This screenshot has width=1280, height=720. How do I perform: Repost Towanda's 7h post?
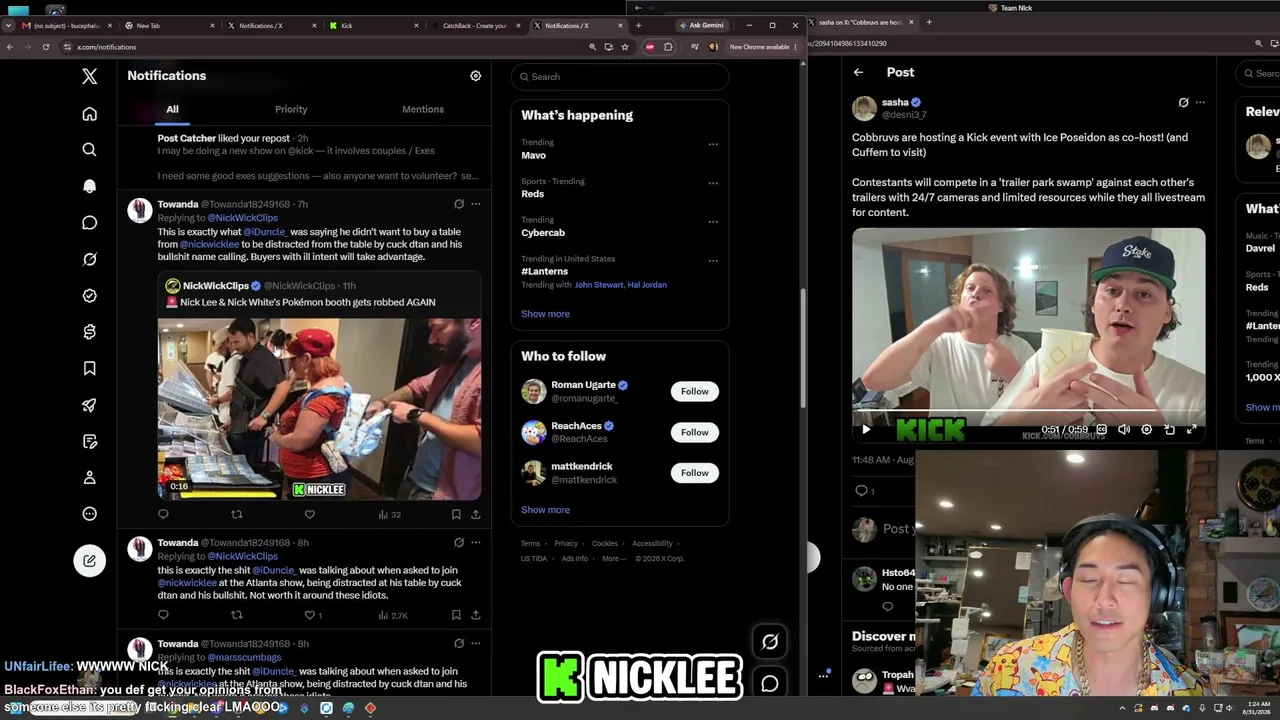pyautogui.click(x=237, y=514)
